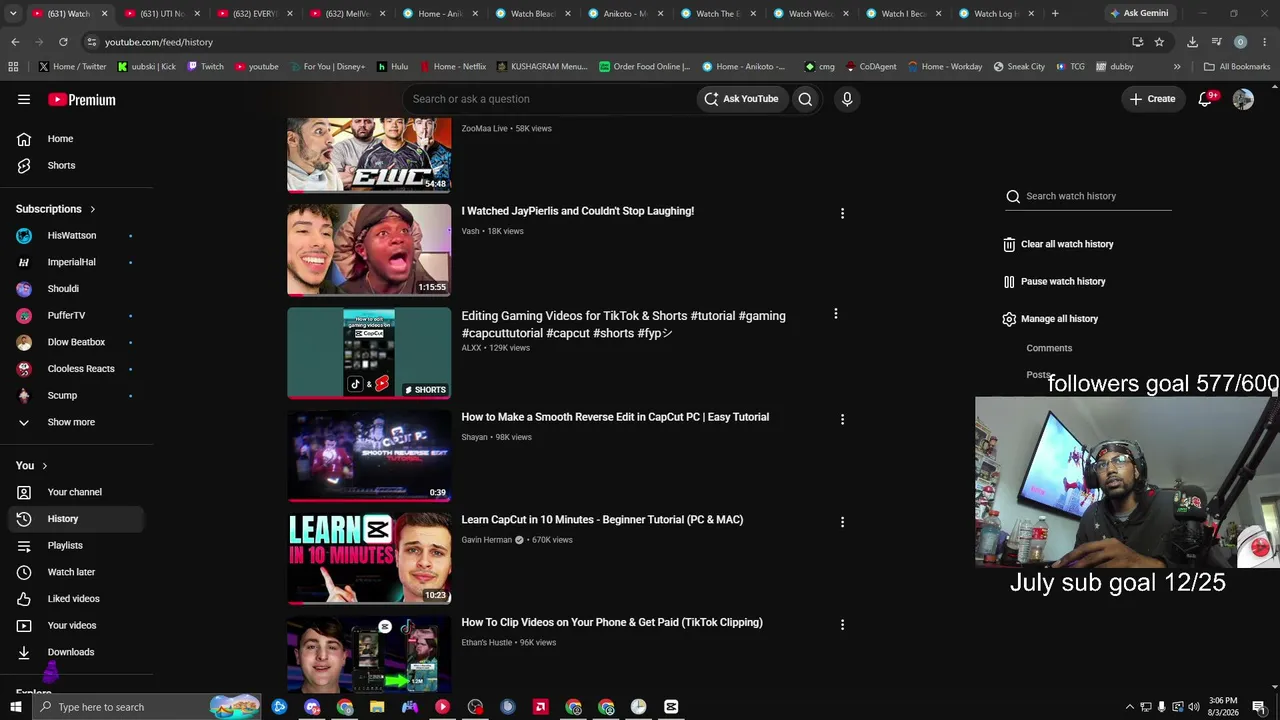This screenshot has width=1280, height=720.
Task: Open Liked videos in sidebar
Action: click(76, 599)
